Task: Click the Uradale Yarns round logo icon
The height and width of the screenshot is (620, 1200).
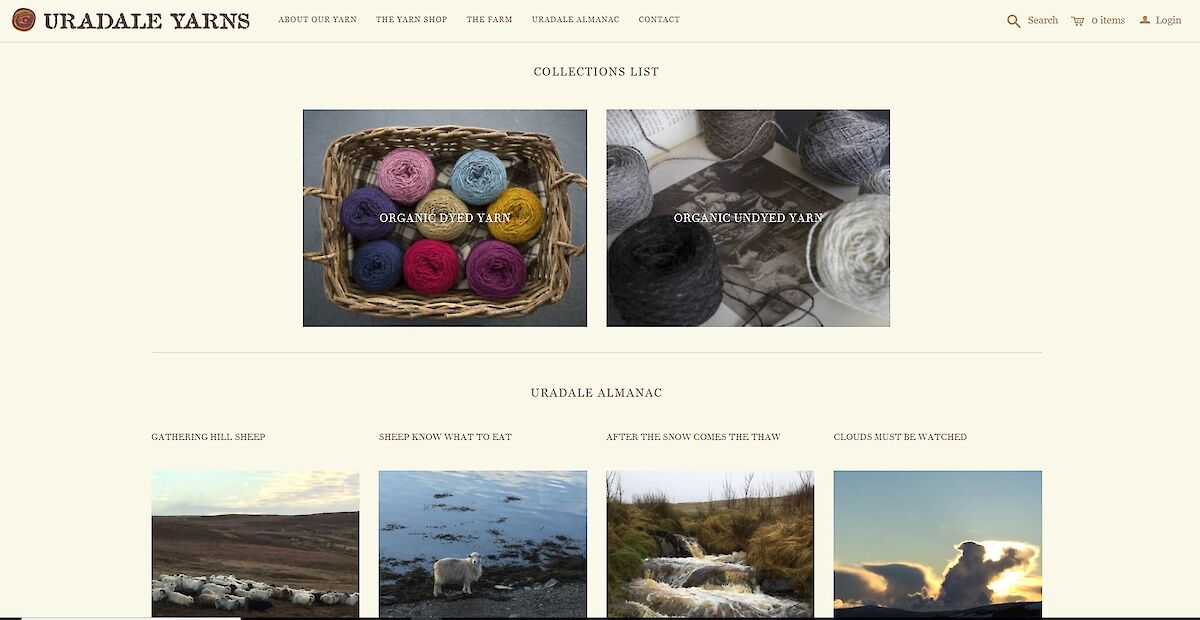Action: coord(24,20)
